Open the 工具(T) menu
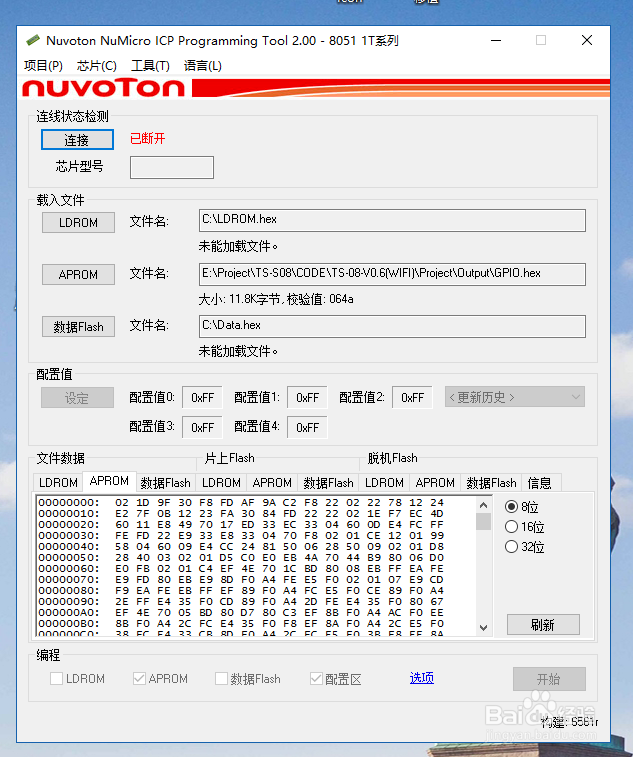Image resolution: width=633 pixels, height=757 pixels. point(150,66)
